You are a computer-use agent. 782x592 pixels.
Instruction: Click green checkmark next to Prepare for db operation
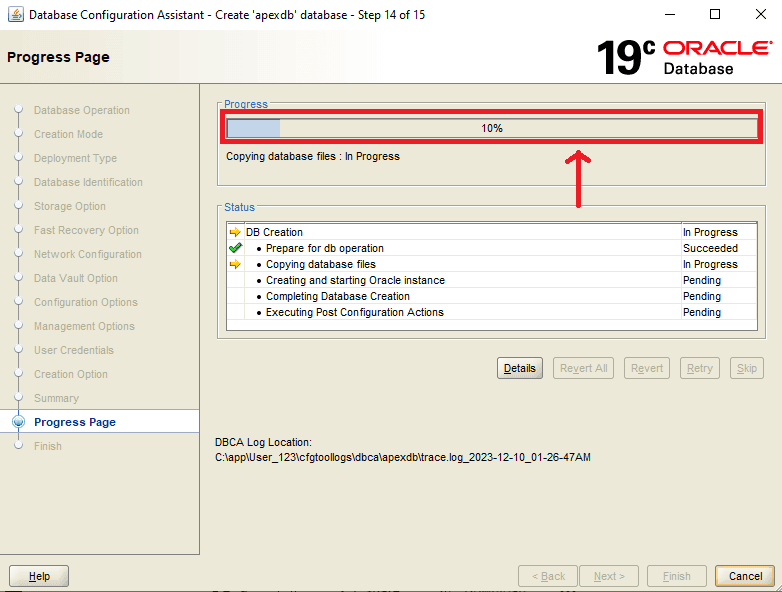pos(235,248)
